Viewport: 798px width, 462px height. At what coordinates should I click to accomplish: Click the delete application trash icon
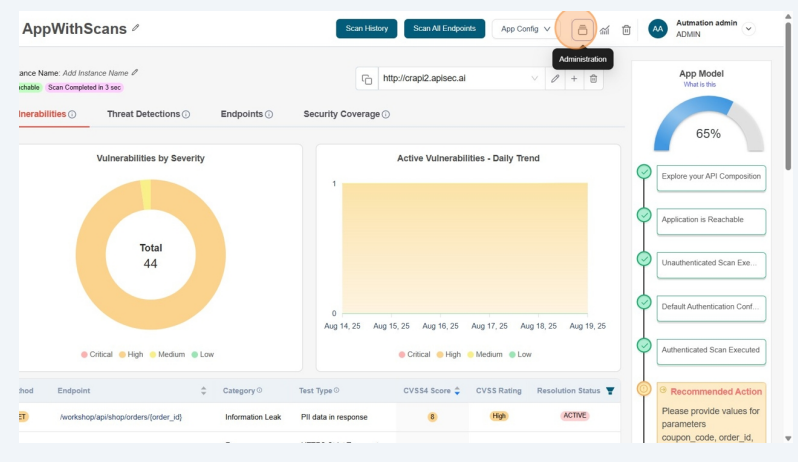[626, 29]
